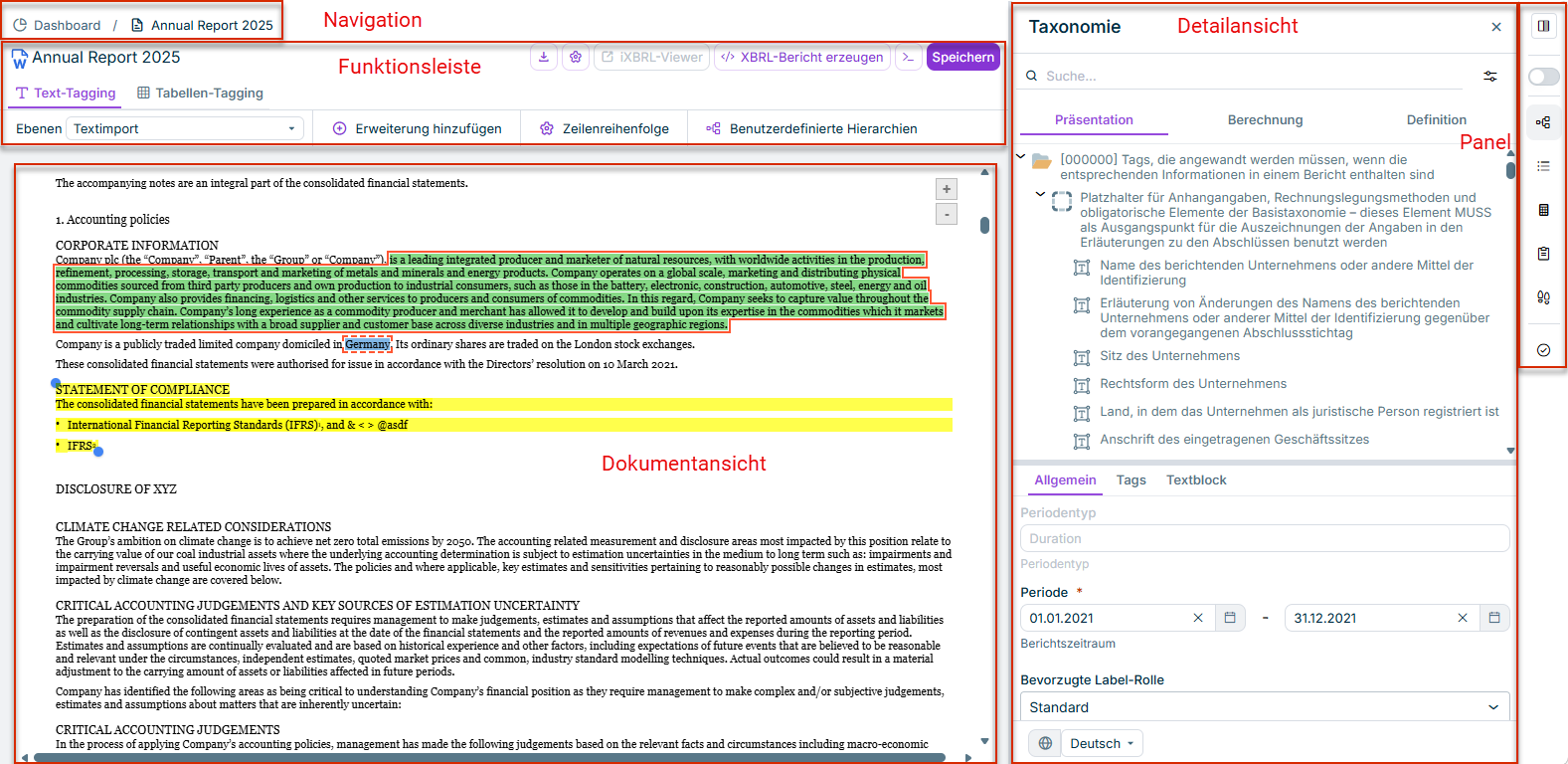Screen dimensions: 1568x764
Task: Click Erweiterung hinzufügen
Action: [417, 128]
